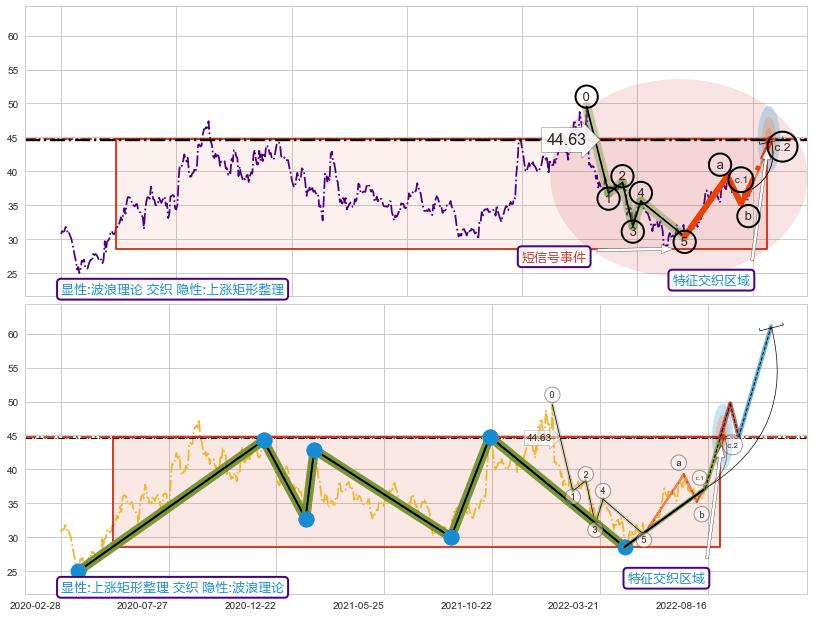Click the blue peak dot near 2020-12-22
This screenshot has width=813, height=617.
[264, 440]
